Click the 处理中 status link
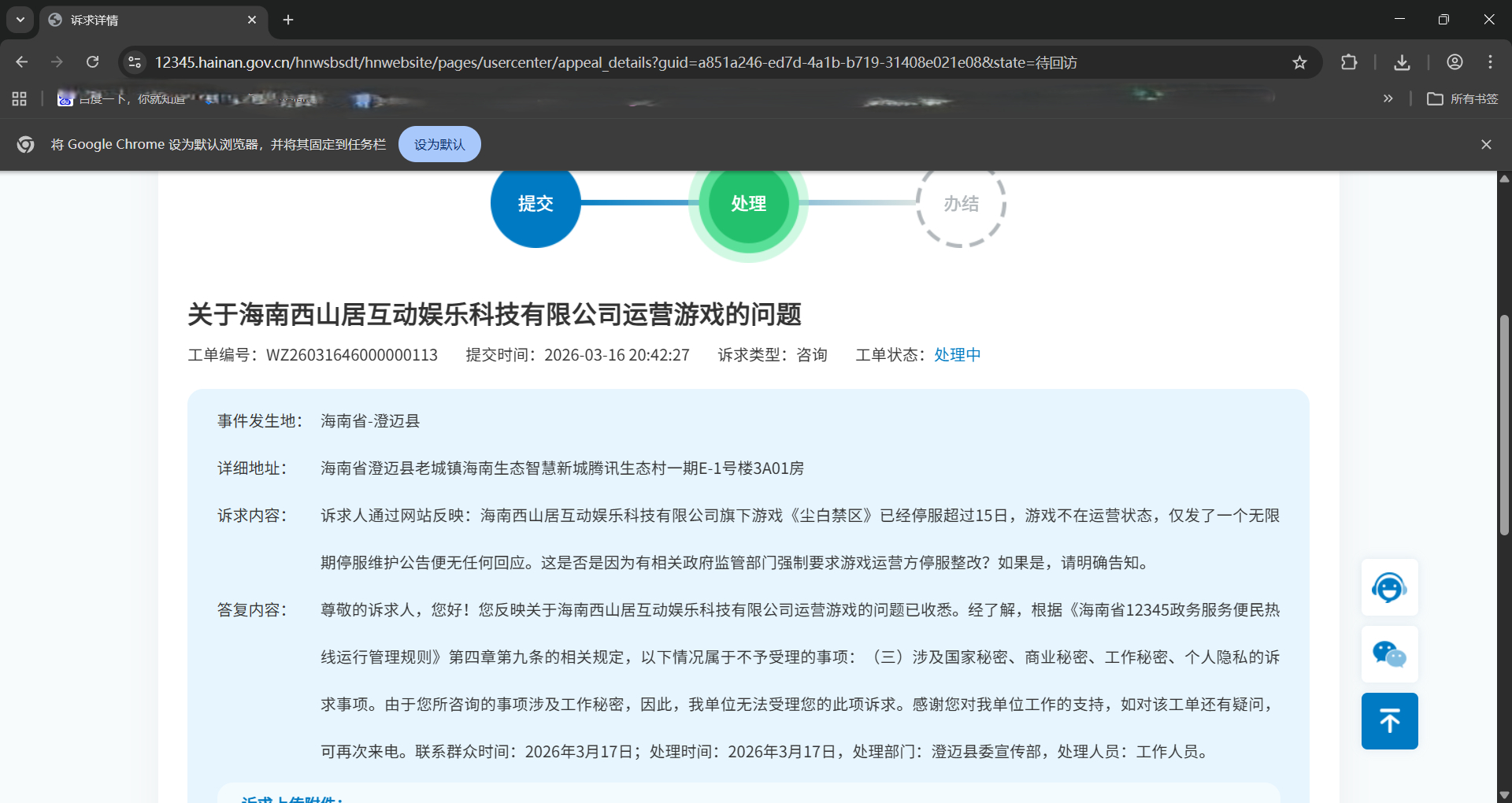This screenshot has width=1512, height=803. pyautogui.click(x=958, y=355)
